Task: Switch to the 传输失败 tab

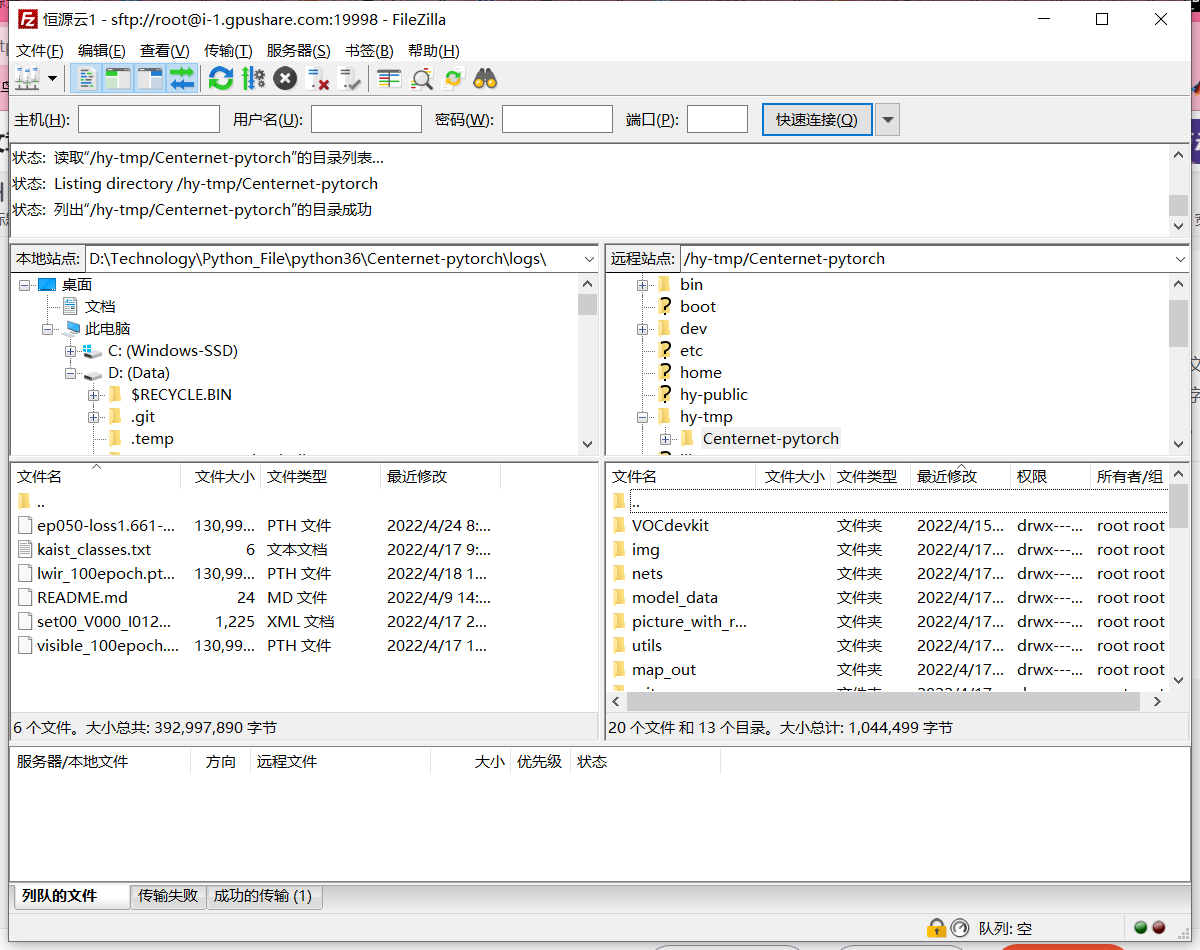Action: click(x=167, y=897)
